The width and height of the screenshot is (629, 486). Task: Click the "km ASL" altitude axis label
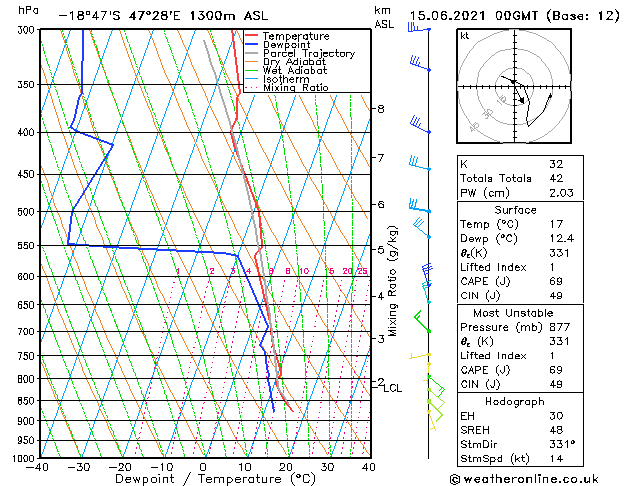383,17
